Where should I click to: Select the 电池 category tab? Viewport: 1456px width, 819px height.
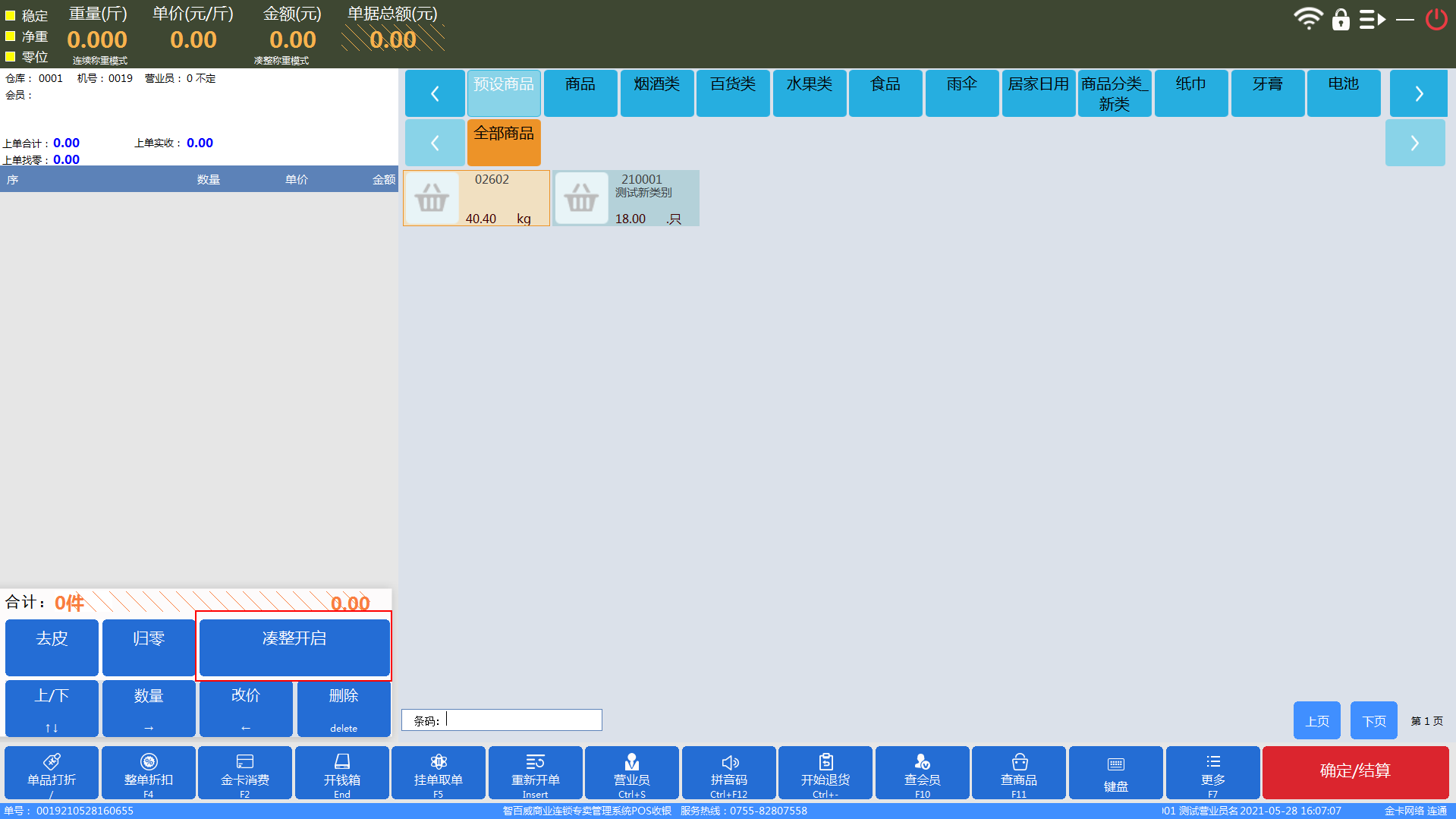coord(1344,93)
